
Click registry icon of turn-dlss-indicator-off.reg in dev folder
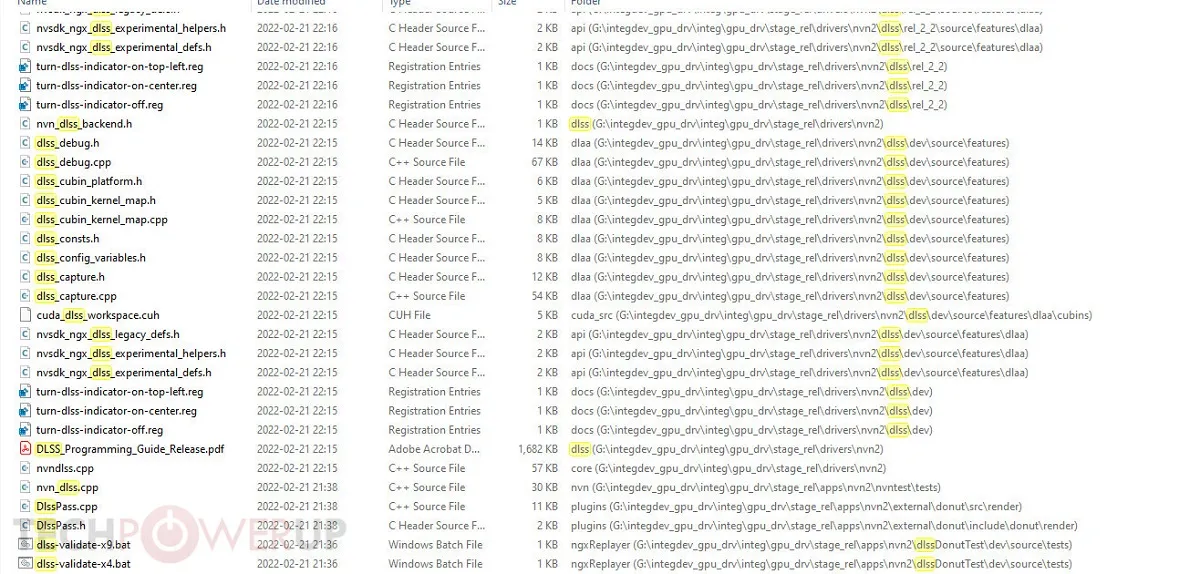(26, 430)
